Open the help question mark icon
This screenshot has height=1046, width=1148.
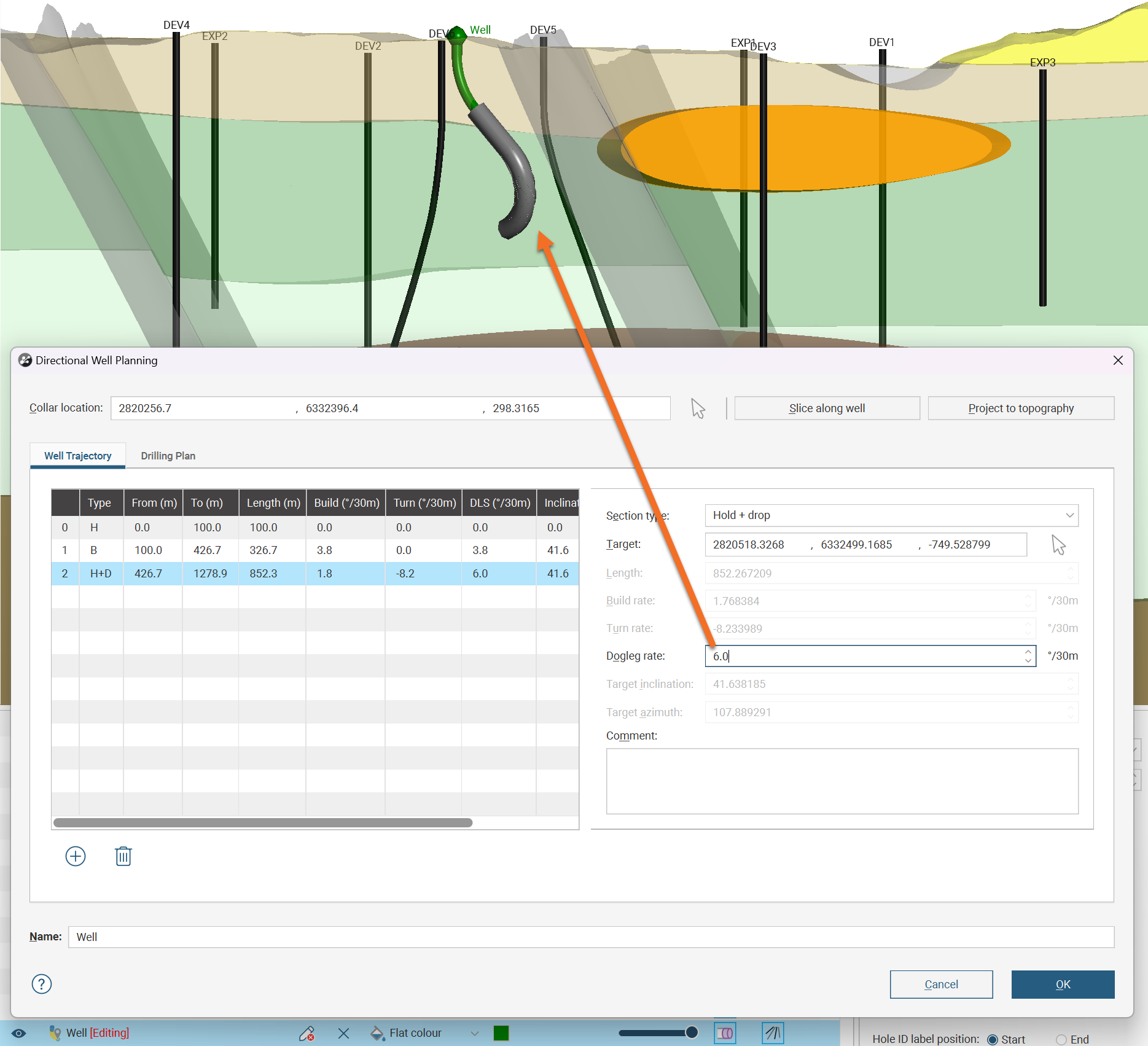click(x=42, y=984)
